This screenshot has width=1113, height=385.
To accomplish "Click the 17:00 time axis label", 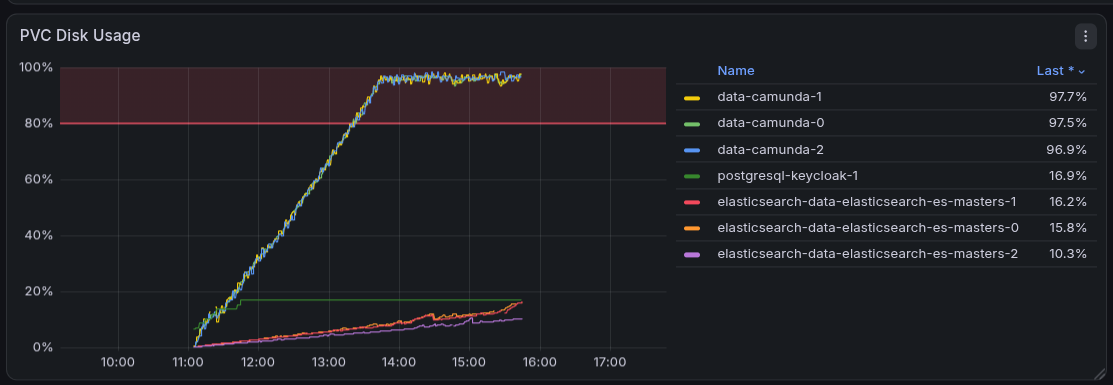I will pyautogui.click(x=610, y=362).
